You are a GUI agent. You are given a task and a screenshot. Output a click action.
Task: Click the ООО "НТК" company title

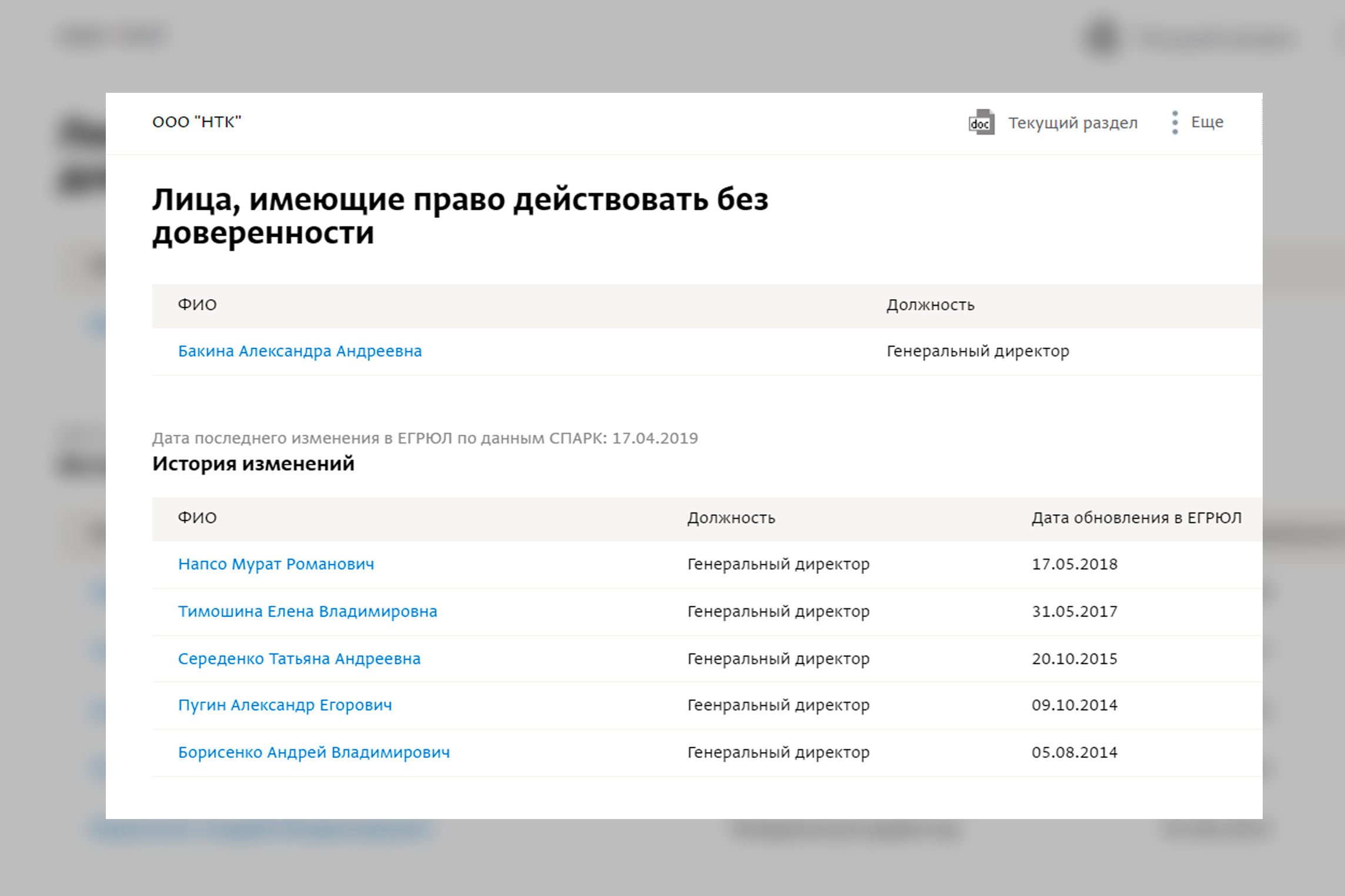point(196,122)
